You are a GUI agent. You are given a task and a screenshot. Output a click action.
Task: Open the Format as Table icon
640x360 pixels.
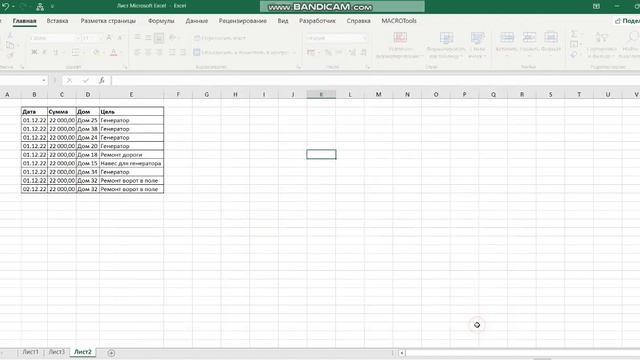[446, 38]
